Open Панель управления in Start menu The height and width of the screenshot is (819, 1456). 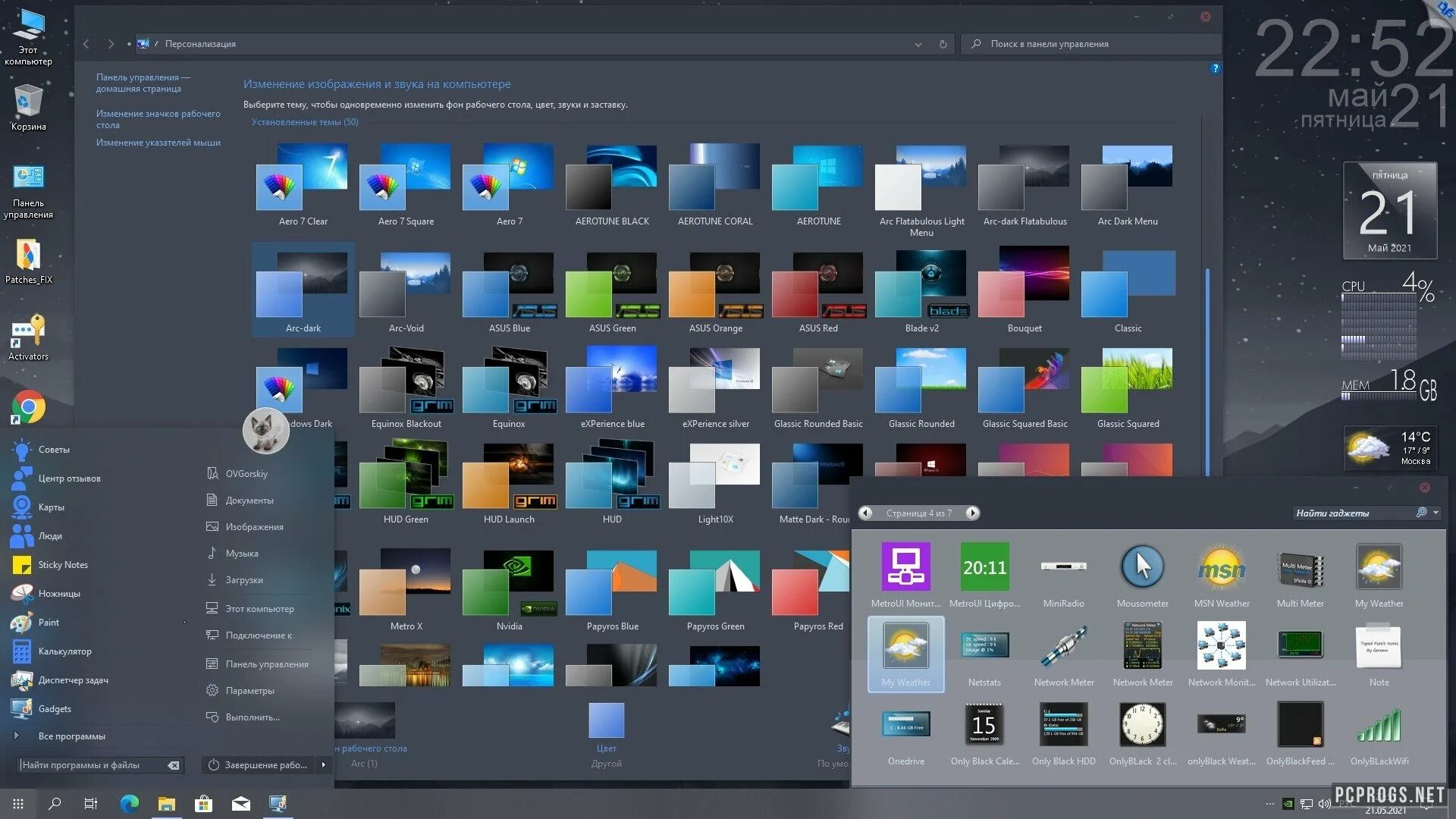267,664
